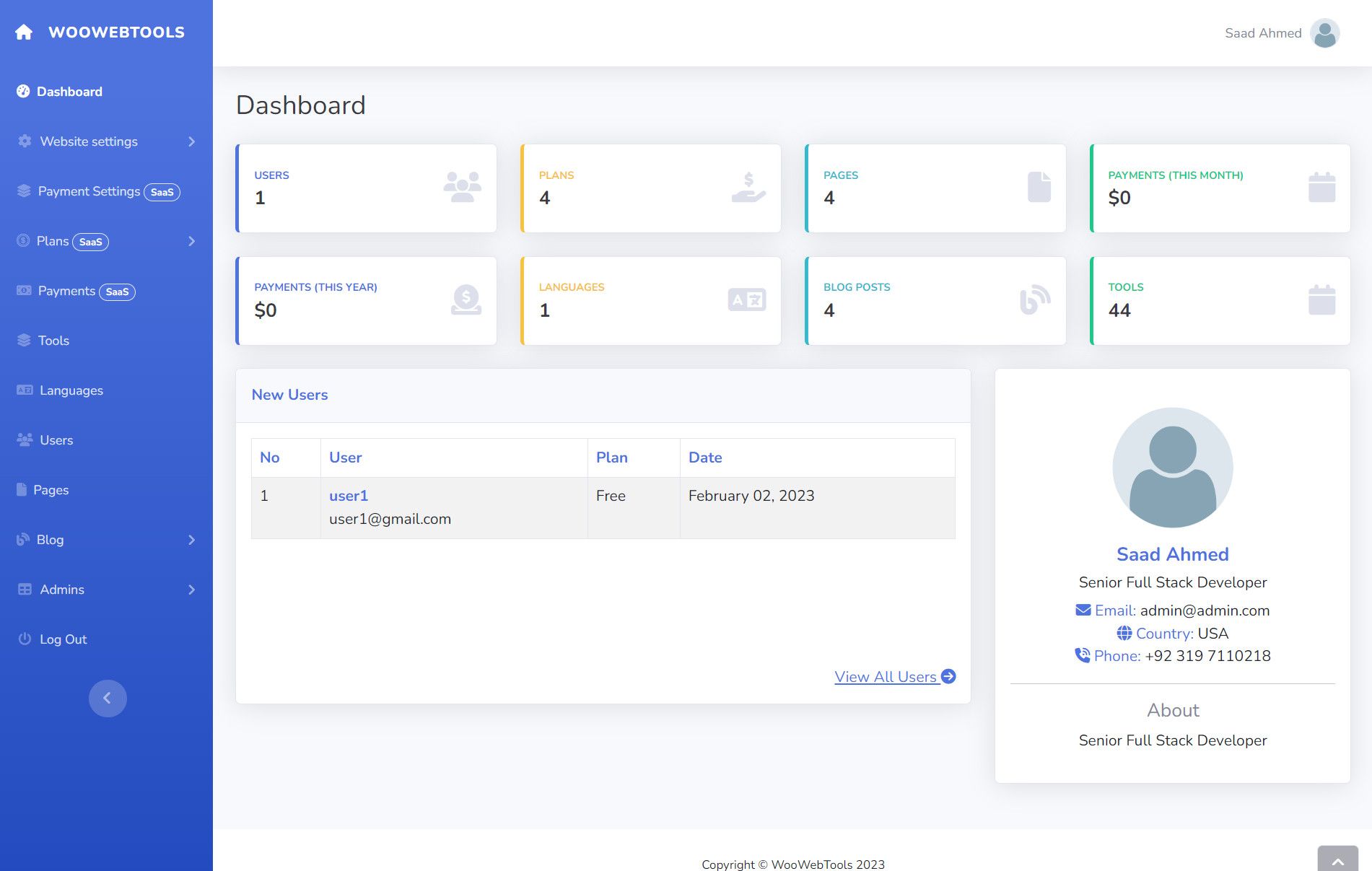Open the user1 profile link

(x=349, y=496)
